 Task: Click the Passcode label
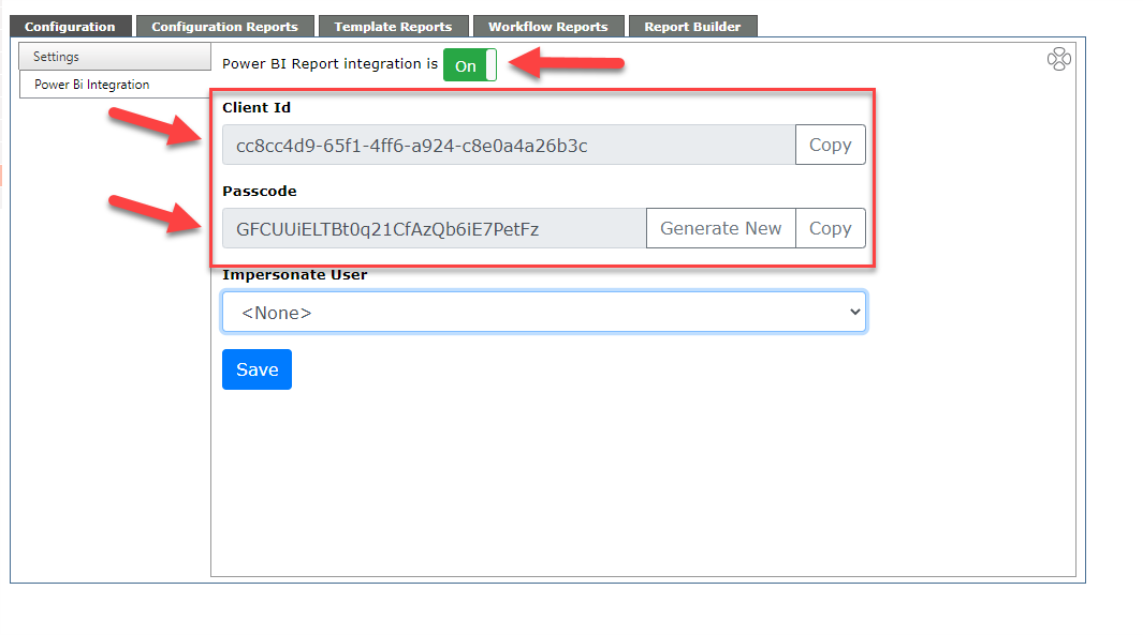pyautogui.click(x=260, y=191)
